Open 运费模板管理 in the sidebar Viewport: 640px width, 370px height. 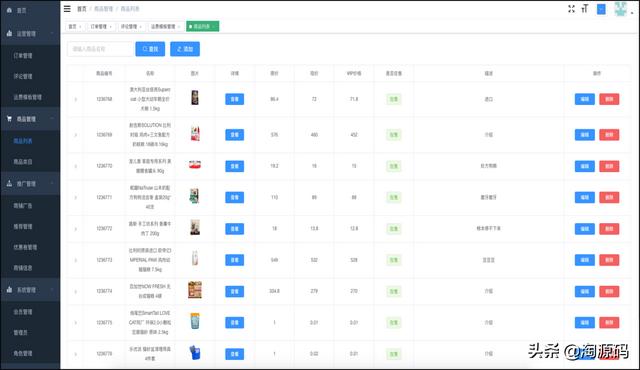(x=30, y=97)
